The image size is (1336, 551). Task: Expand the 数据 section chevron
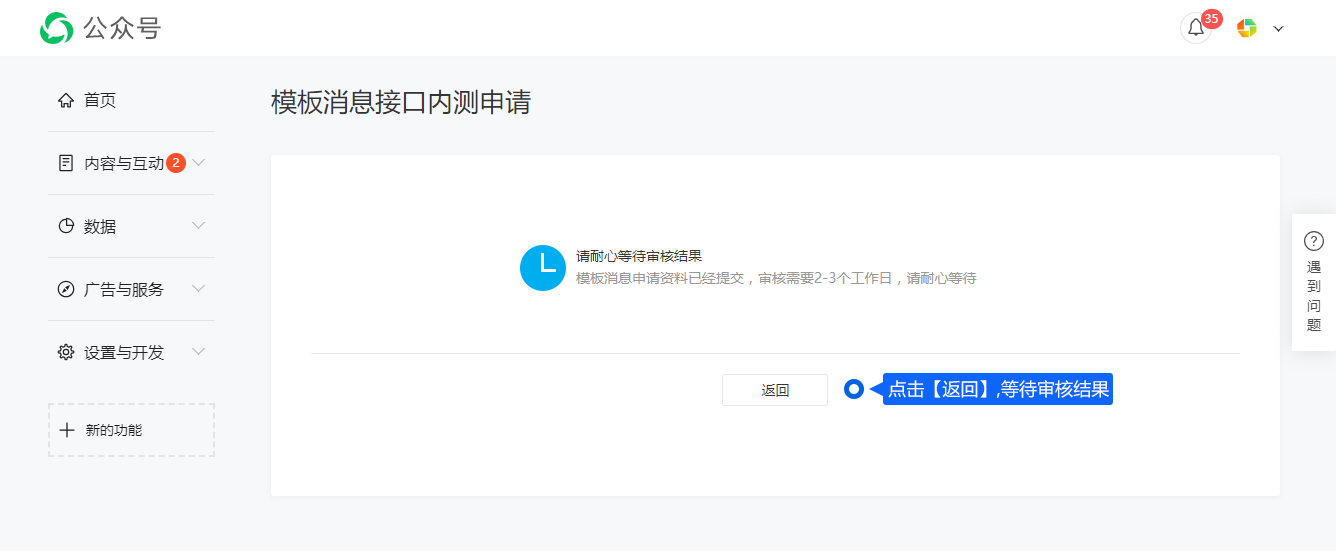(x=198, y=226)
